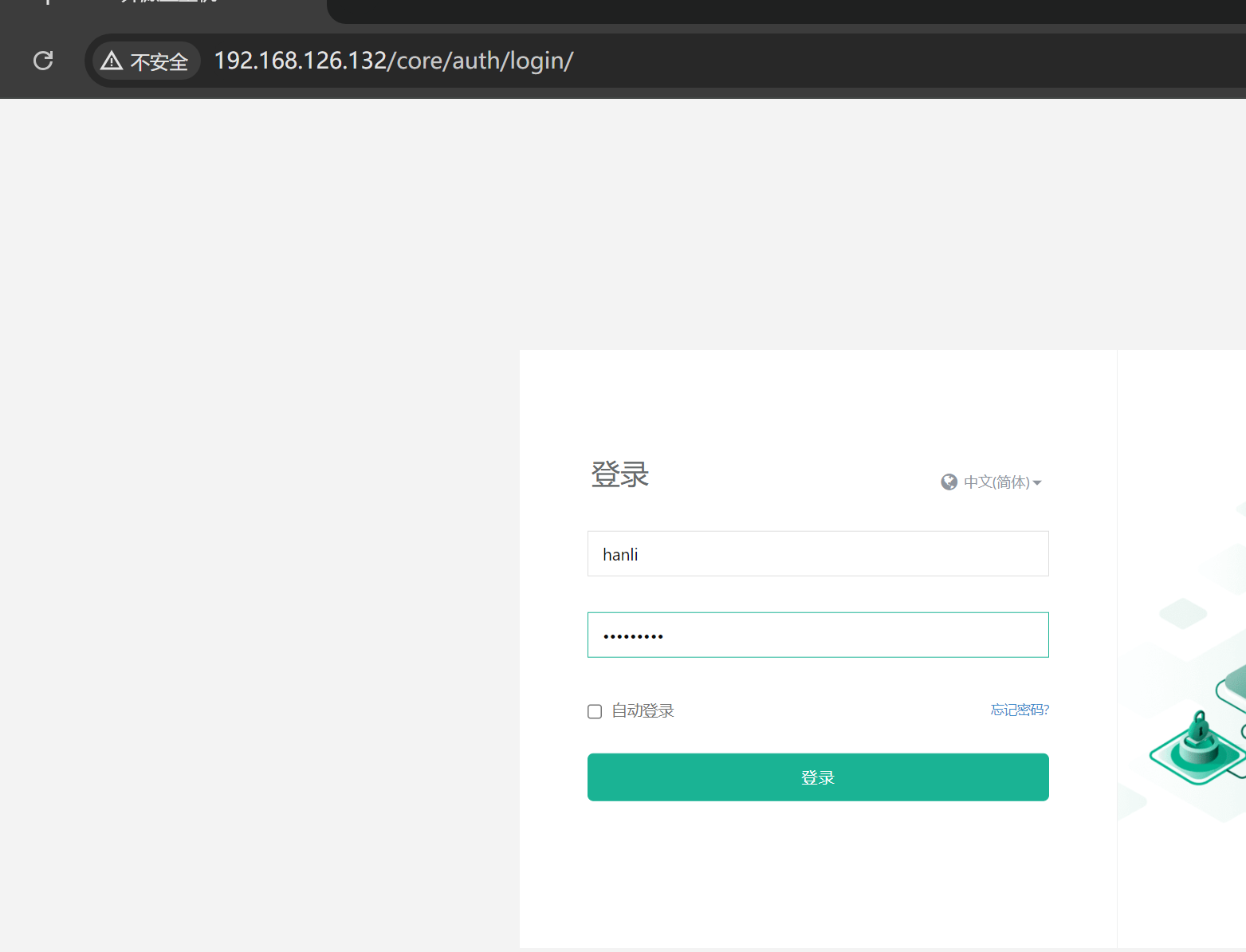Follow the 忘记密码? link
Screen dimensions: 1246x952
pos(1019,710)
